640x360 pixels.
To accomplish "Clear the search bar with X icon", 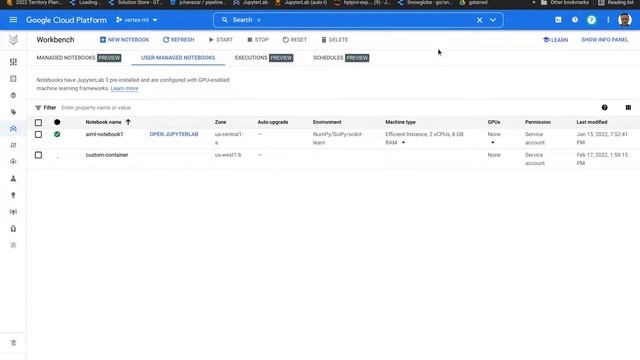I will click(479, 20).
